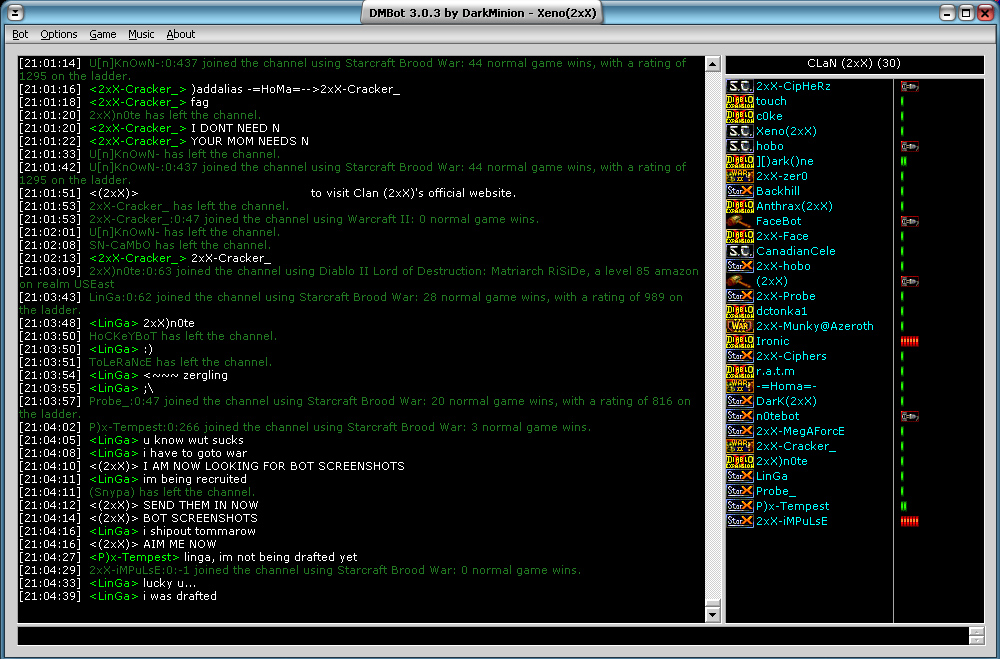Click the chat scrollbar down arrow
This screenshot has width=1000, height=659.
712,614
